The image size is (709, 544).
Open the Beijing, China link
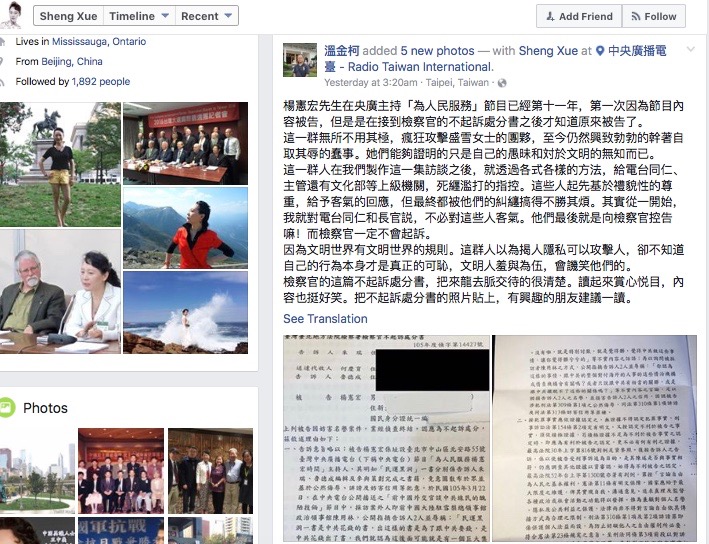(72, 61)
